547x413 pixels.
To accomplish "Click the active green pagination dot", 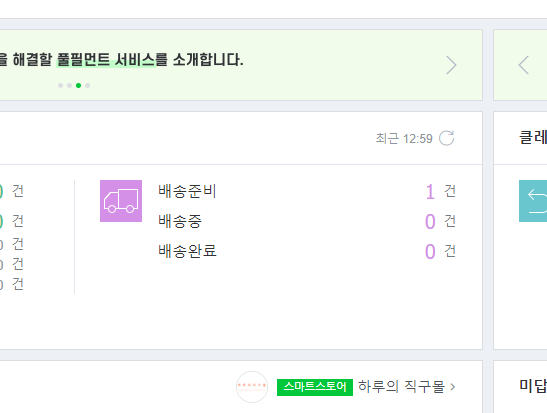I will [78, 85].
